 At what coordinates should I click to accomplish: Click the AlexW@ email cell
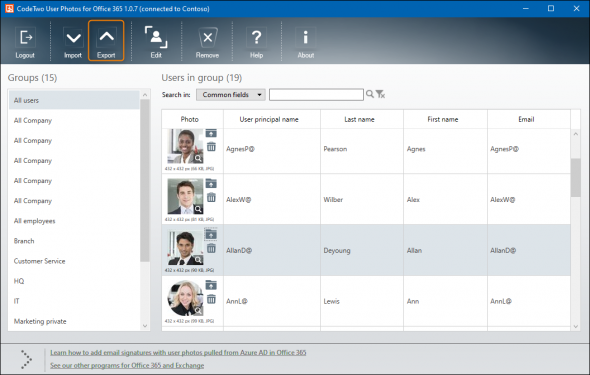(529, 199)
